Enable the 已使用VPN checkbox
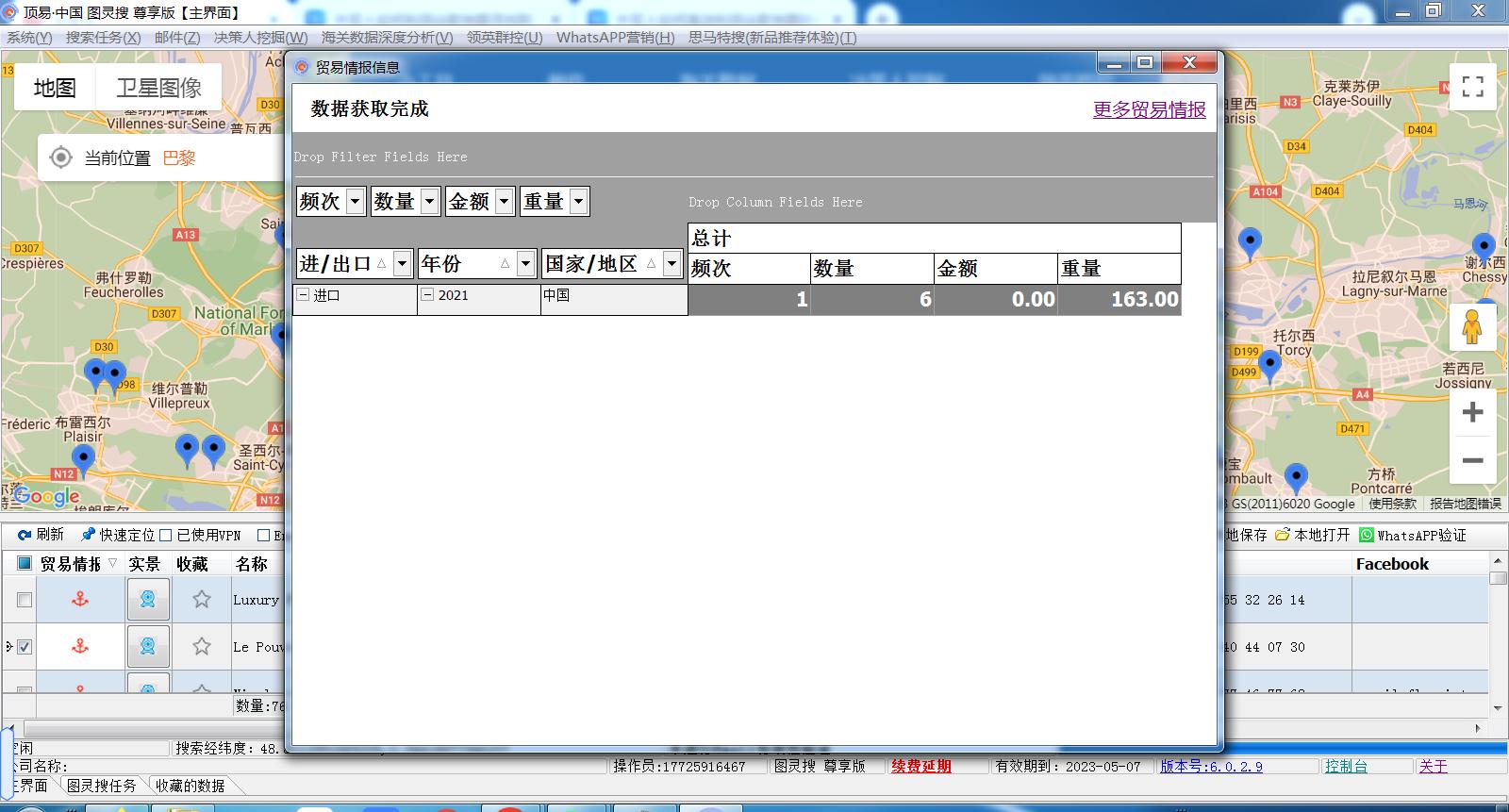The image size is (1509, 812). pos(166,536)
